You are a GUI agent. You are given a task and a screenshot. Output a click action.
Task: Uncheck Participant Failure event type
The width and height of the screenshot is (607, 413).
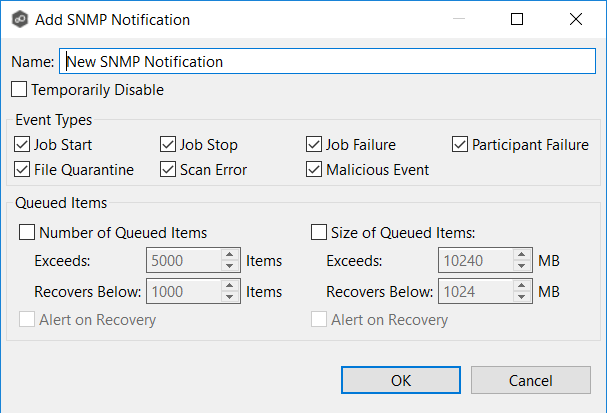pyautogui.click(x=460, y=144)
